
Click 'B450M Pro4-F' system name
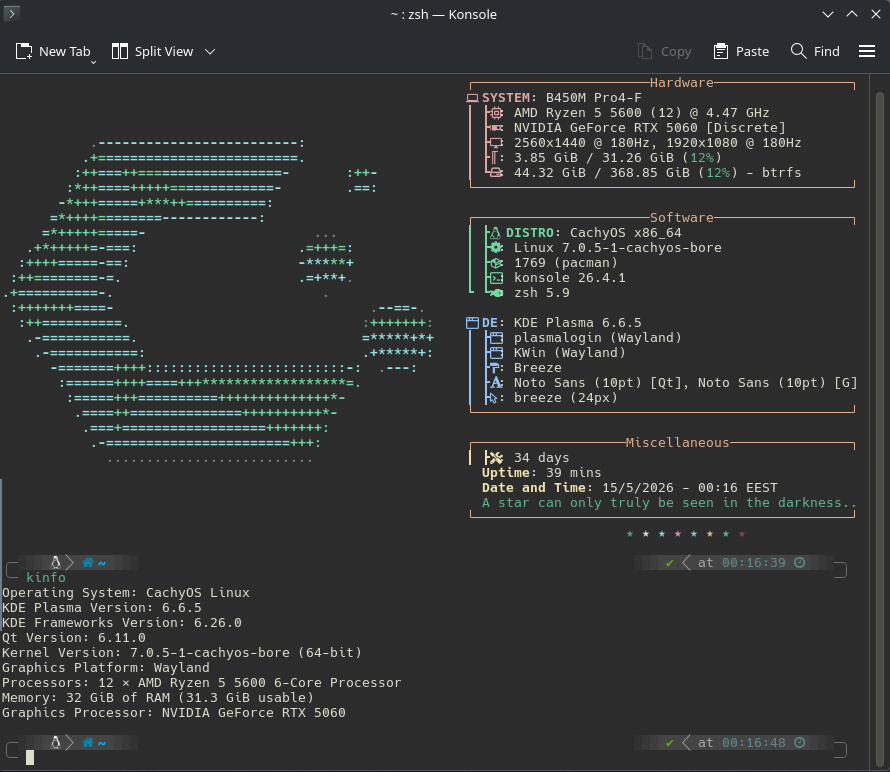[x=594, y=98]
